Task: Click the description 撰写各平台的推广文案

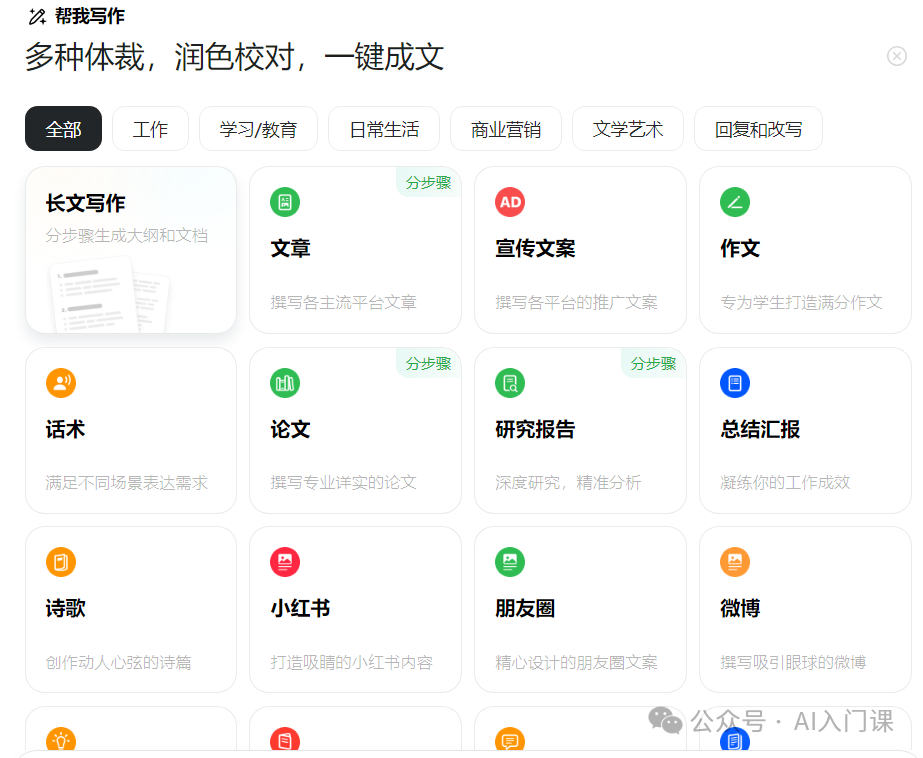Action: [x=576, y=302]
